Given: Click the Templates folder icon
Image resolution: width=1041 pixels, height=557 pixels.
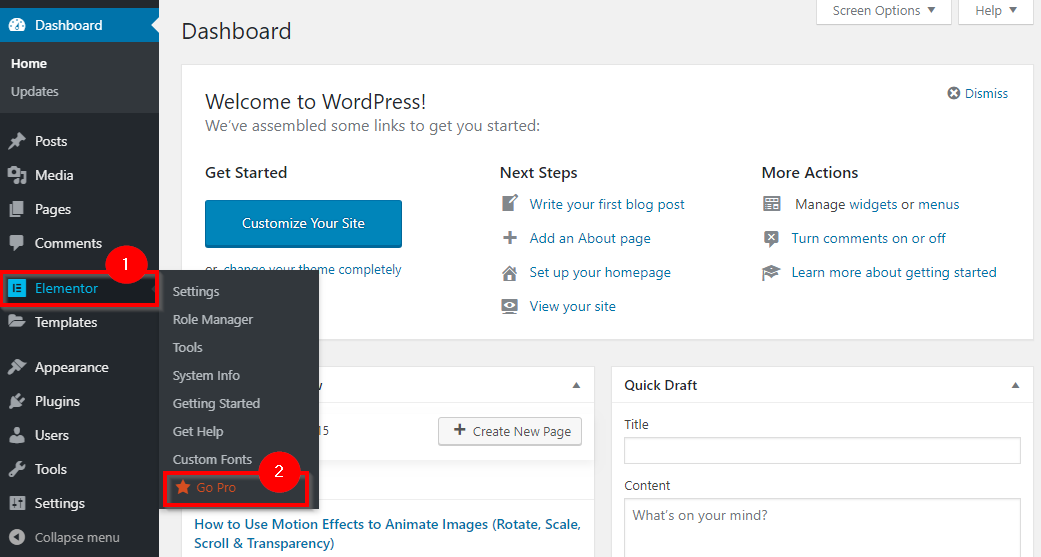Looking at the screenshot, I should click(x=17, y=322).
